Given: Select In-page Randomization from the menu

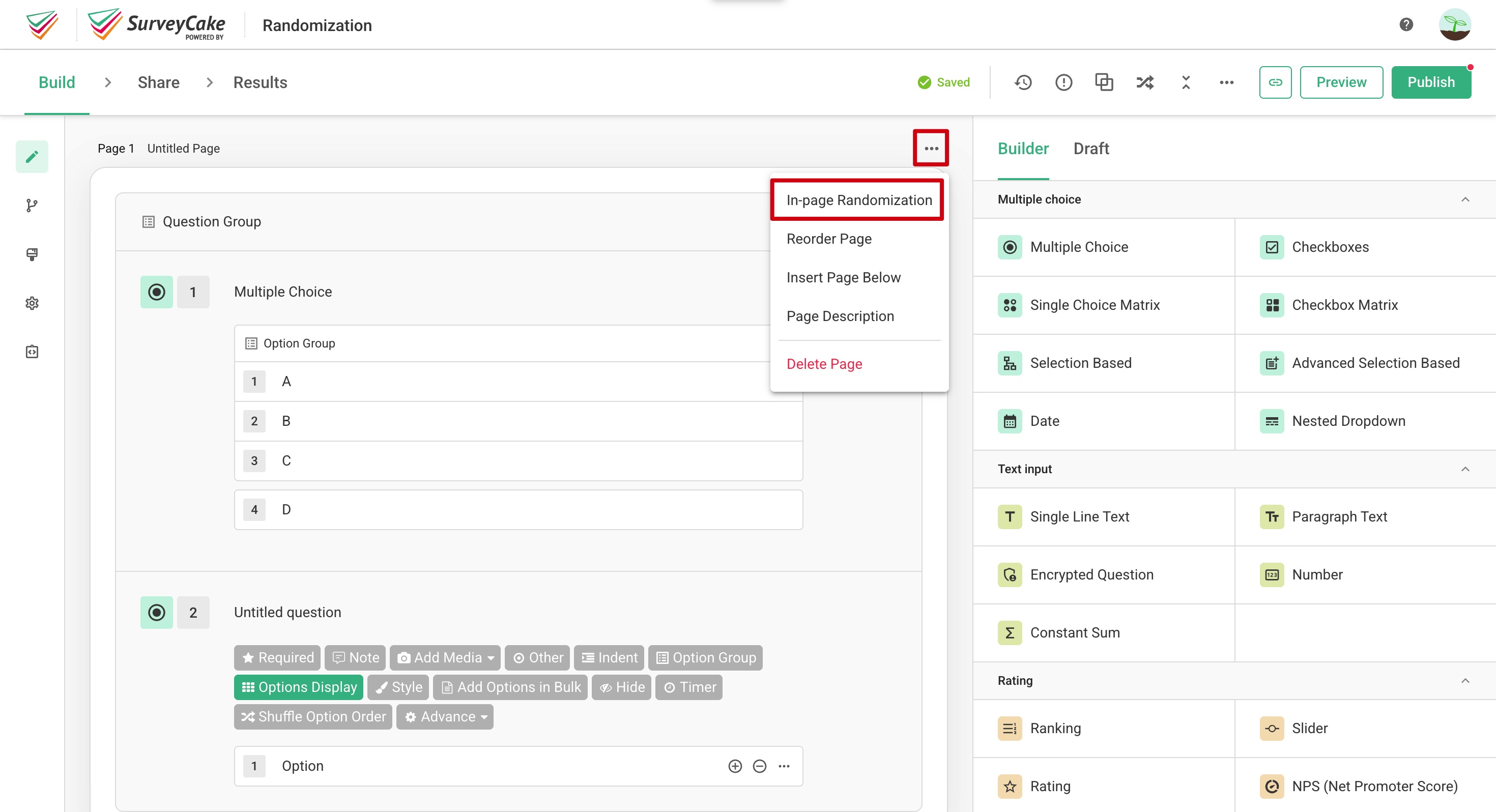Looking at the screenshot, I should tap(858, 200).
